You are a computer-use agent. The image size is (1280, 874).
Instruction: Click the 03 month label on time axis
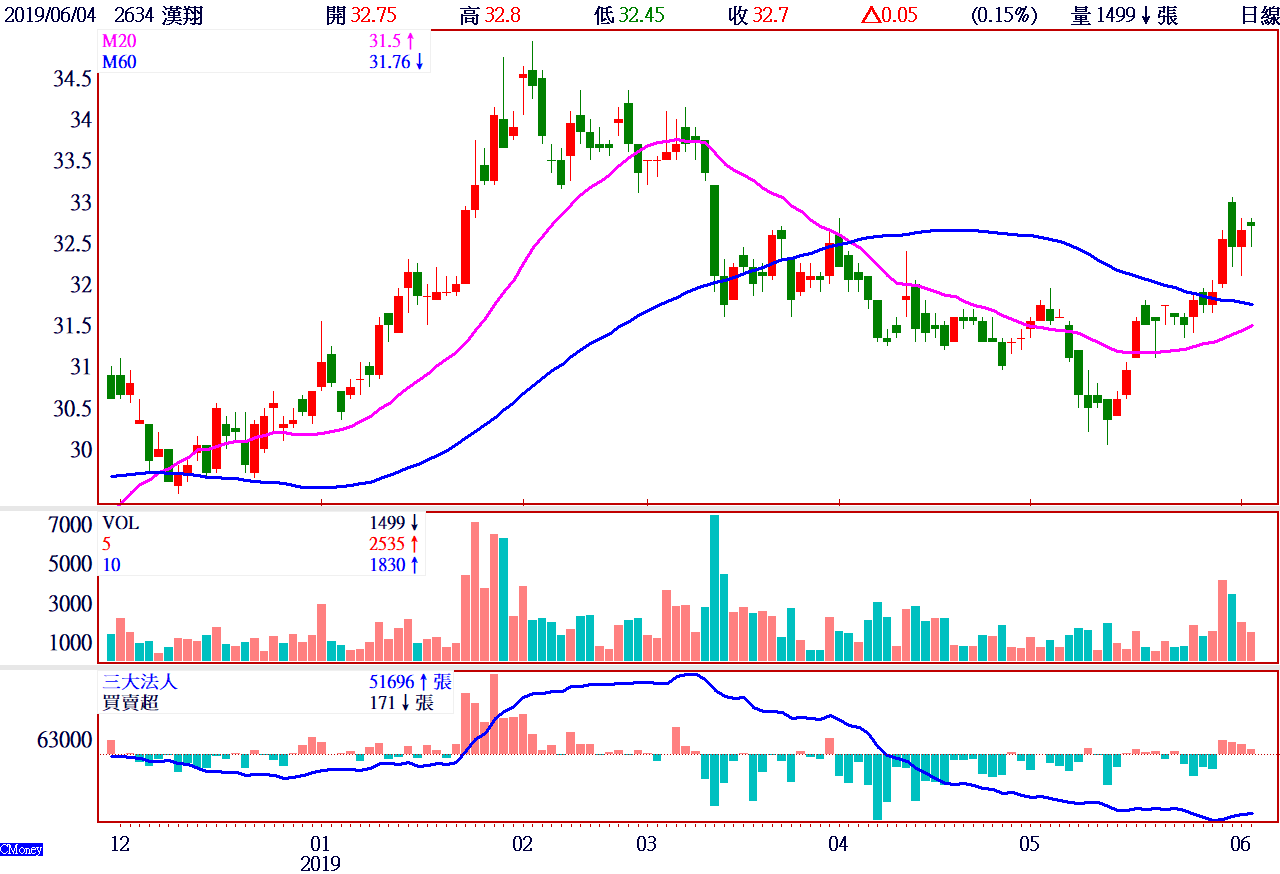[646, 844]
